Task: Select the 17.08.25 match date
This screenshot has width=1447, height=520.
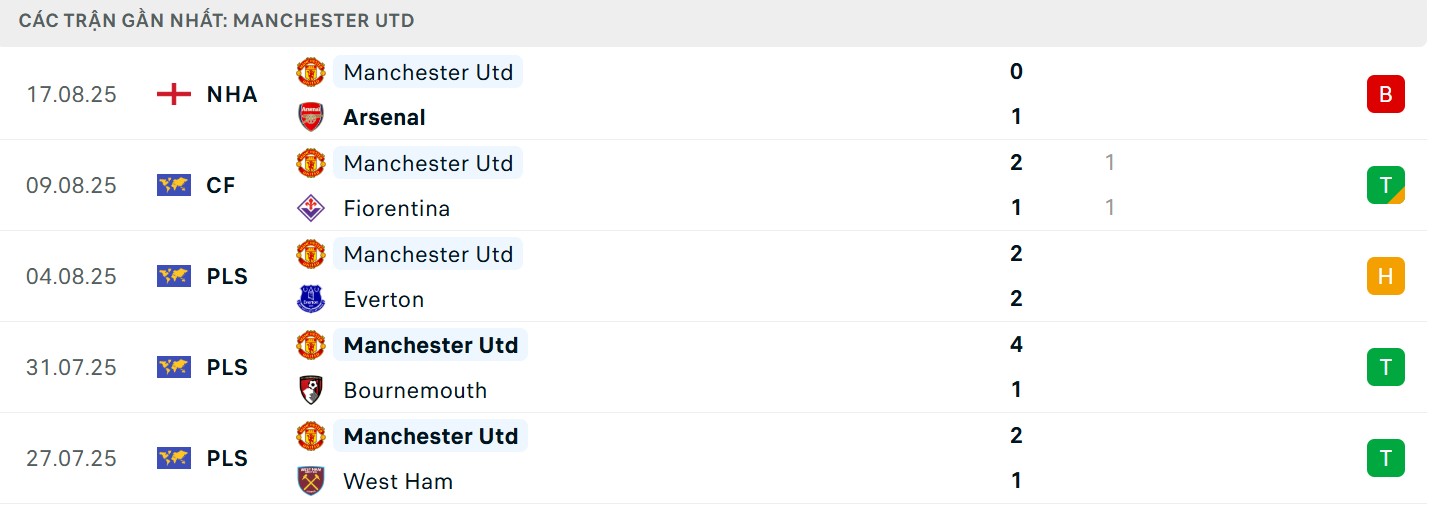Action: 71,94
